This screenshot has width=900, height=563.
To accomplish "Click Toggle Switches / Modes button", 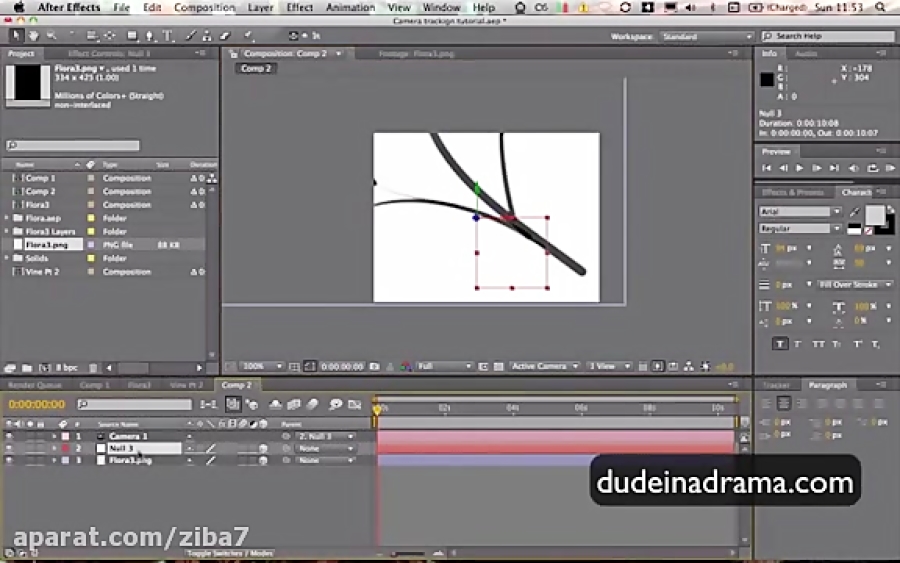I will (230, 553).
